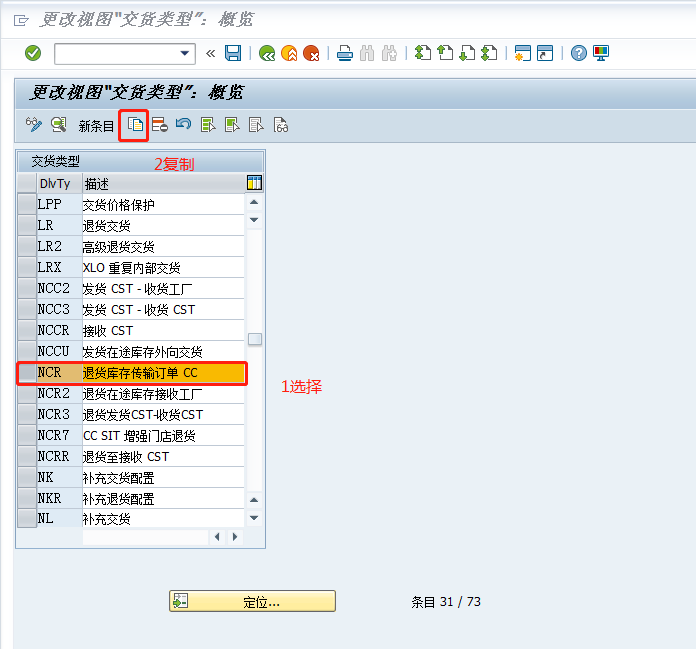The height and width of the screenshot is (649, 696).
Task: Click the window menu icon beside the title
Action: point(21,20)
